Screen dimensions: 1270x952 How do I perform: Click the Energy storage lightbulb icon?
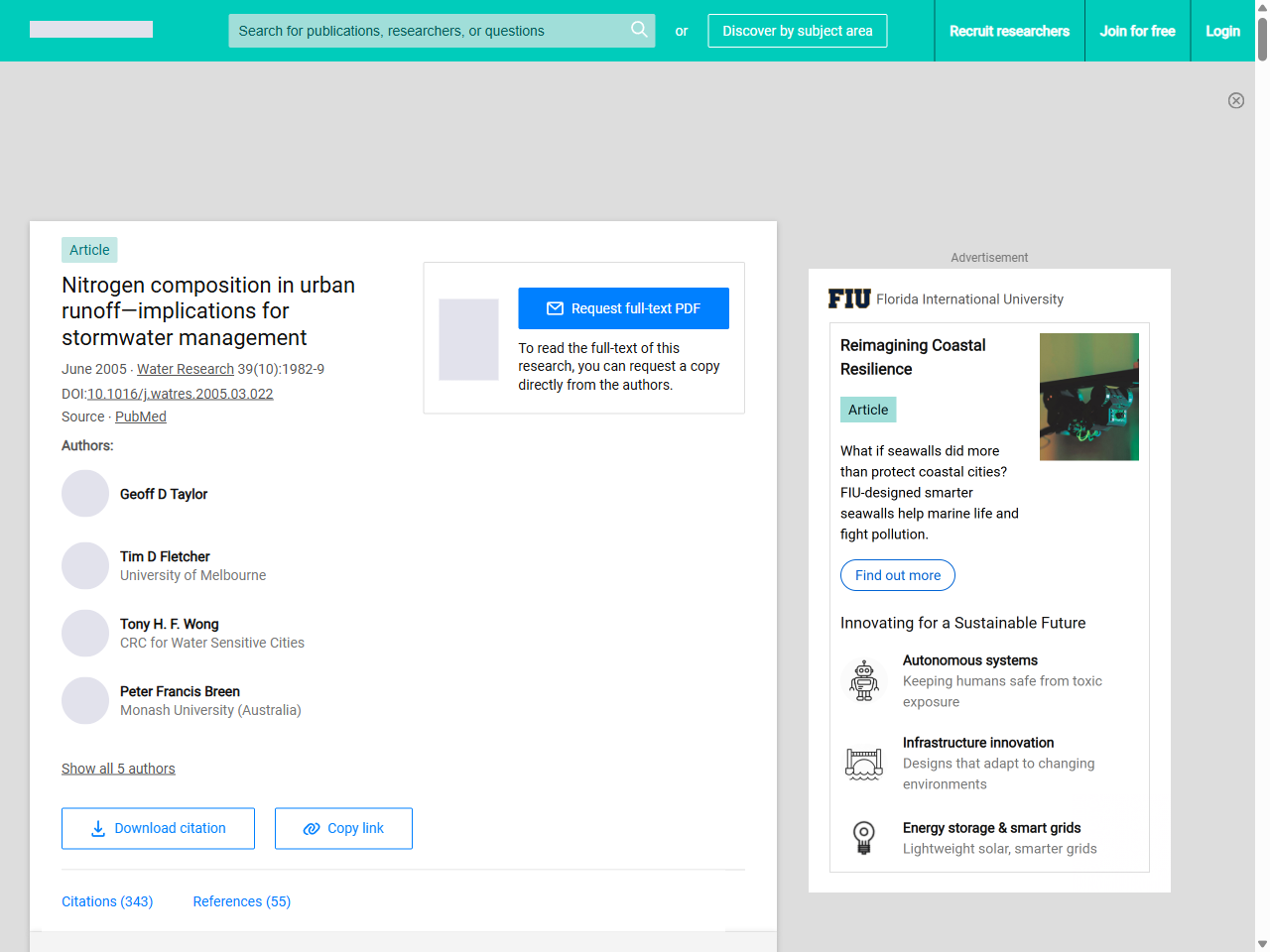864,838
